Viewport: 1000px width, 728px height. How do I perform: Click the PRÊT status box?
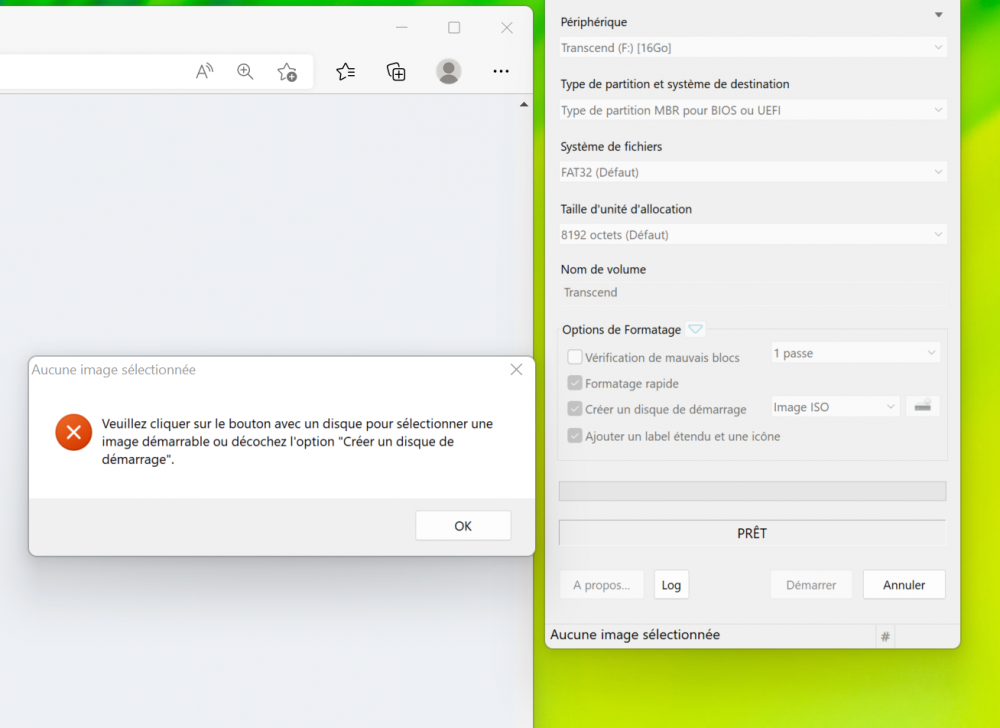click(753, 533)
